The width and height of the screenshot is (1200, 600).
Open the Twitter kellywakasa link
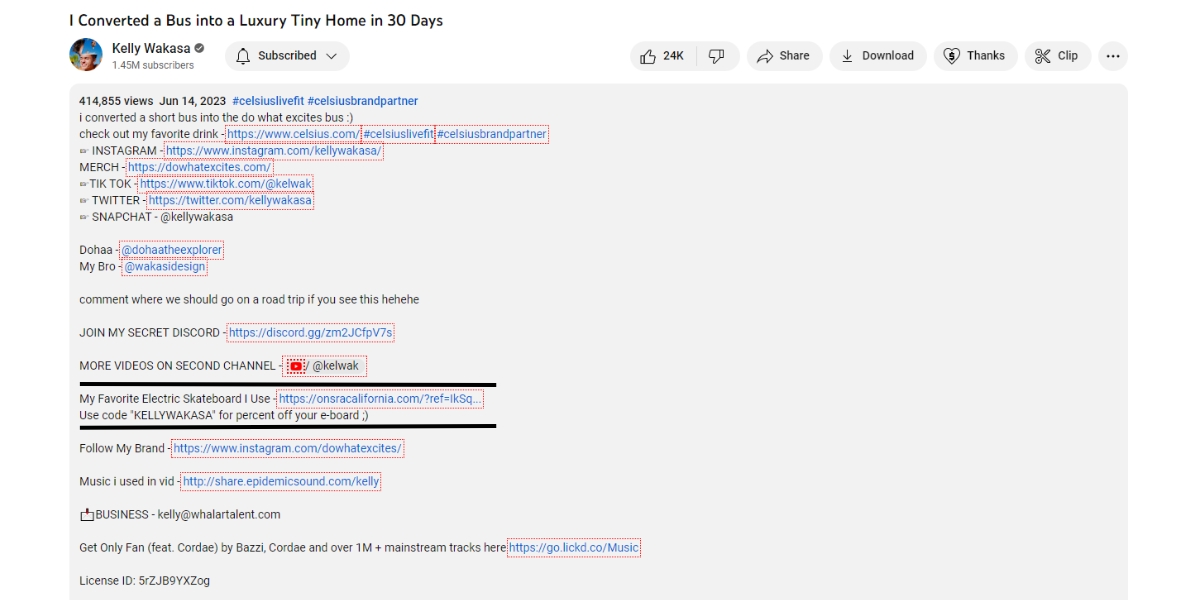pyautogui.click(x=230, y=200)
